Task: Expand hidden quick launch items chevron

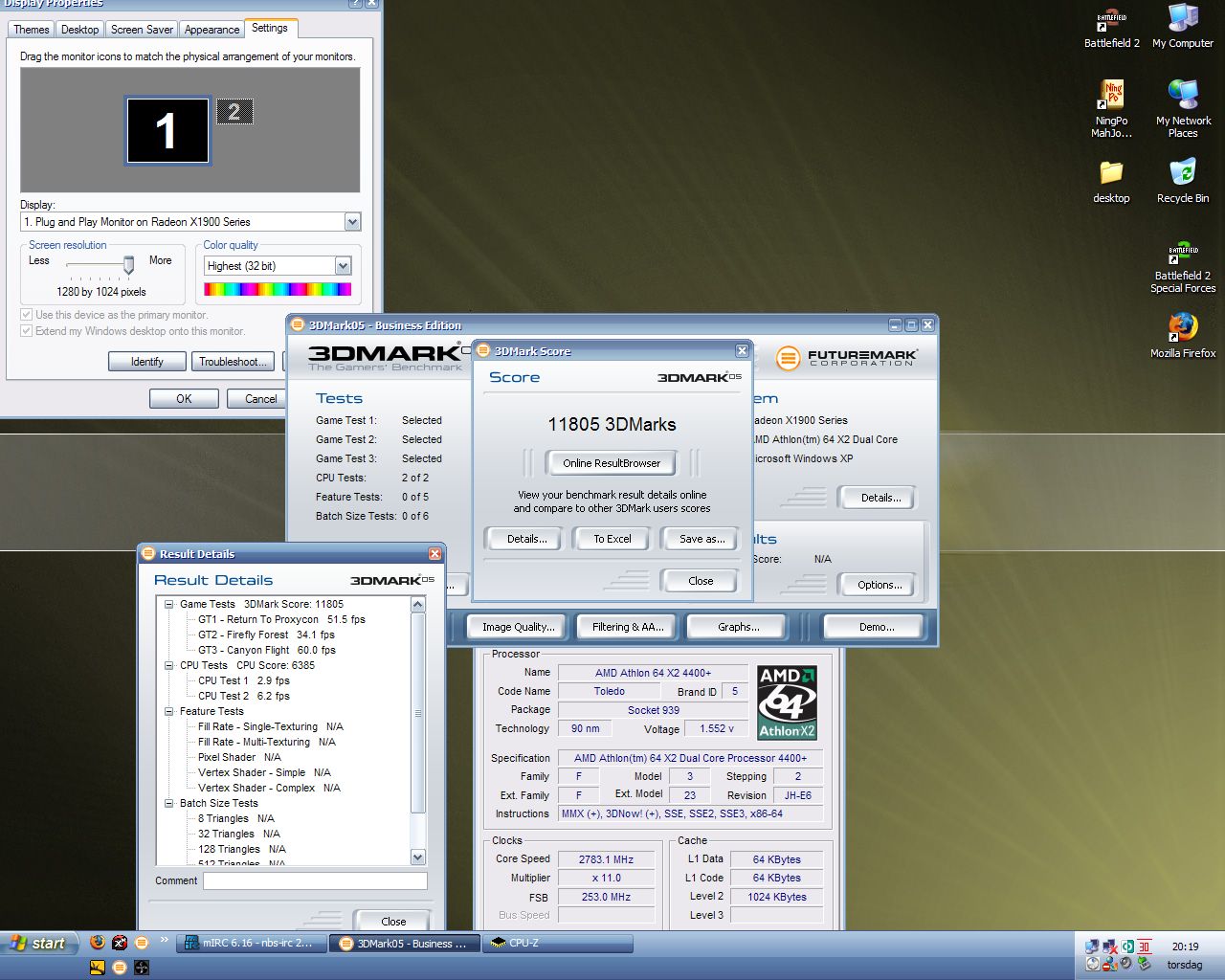Action: click(x=164, y=941)
